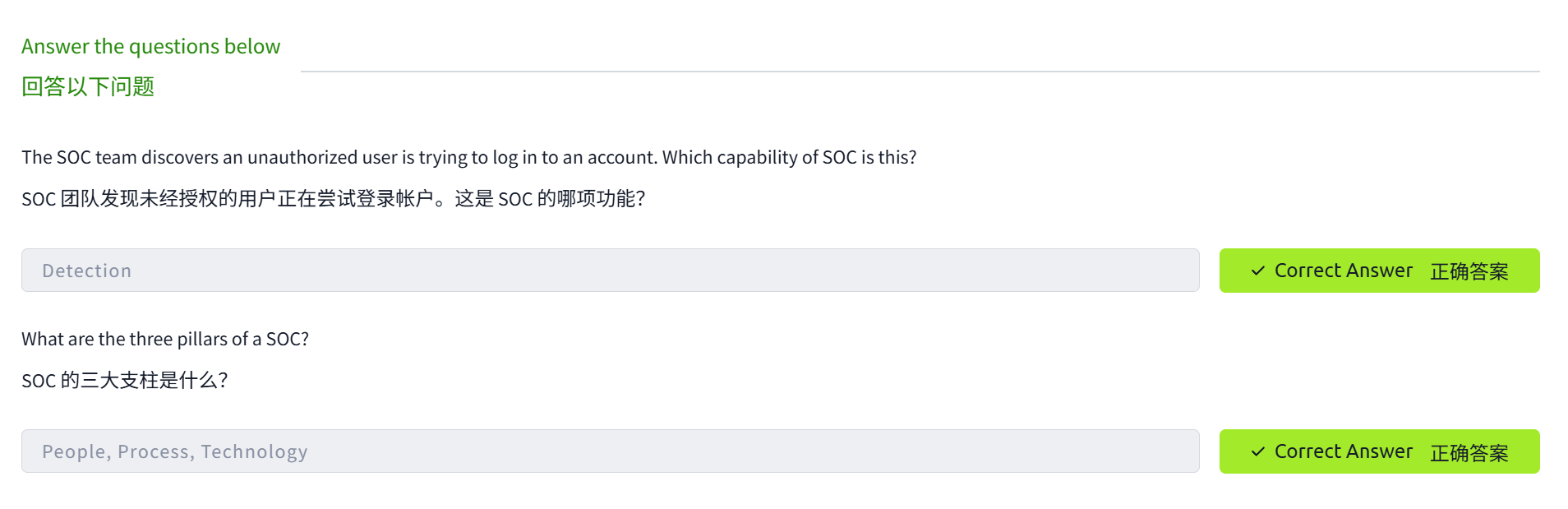Click the Chinese heading 回答以下问题
This screenshot has height=509, width=1568.
(88, 86)
